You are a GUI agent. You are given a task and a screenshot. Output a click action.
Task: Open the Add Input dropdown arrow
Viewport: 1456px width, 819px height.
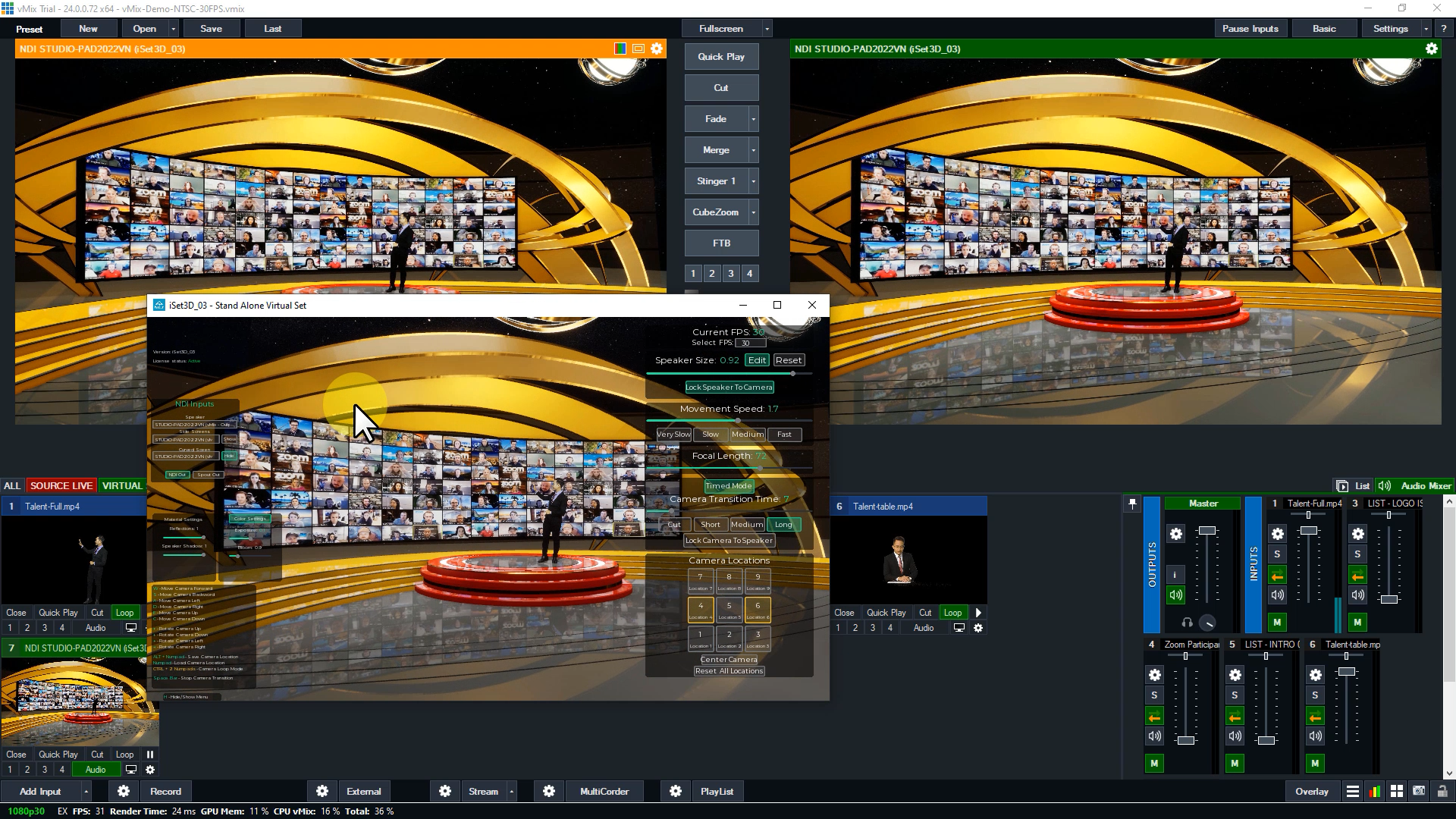[86, 791]
